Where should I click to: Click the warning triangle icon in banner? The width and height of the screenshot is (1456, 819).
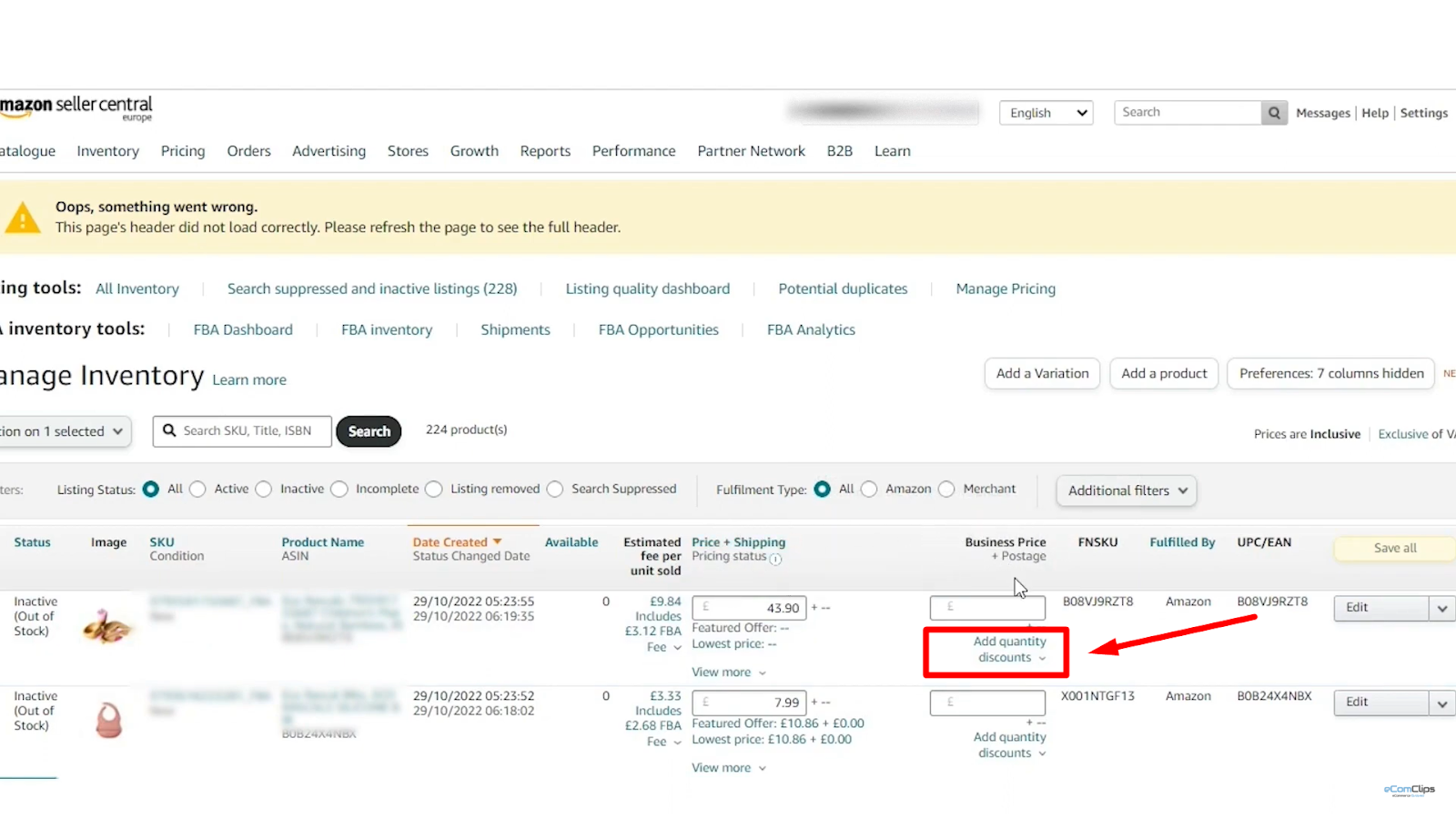[22, 218]
